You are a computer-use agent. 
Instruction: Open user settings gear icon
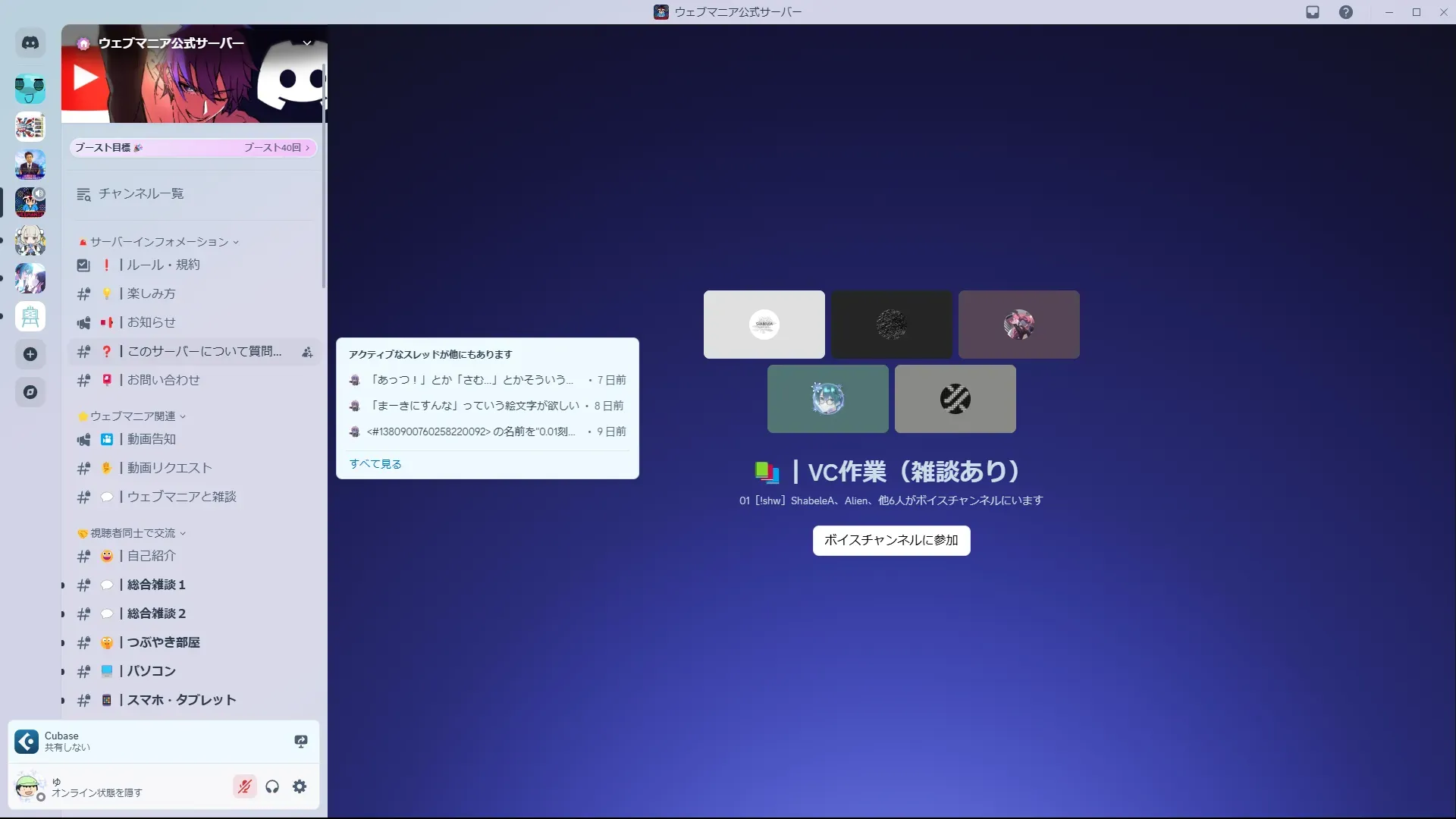pos(300,786)
